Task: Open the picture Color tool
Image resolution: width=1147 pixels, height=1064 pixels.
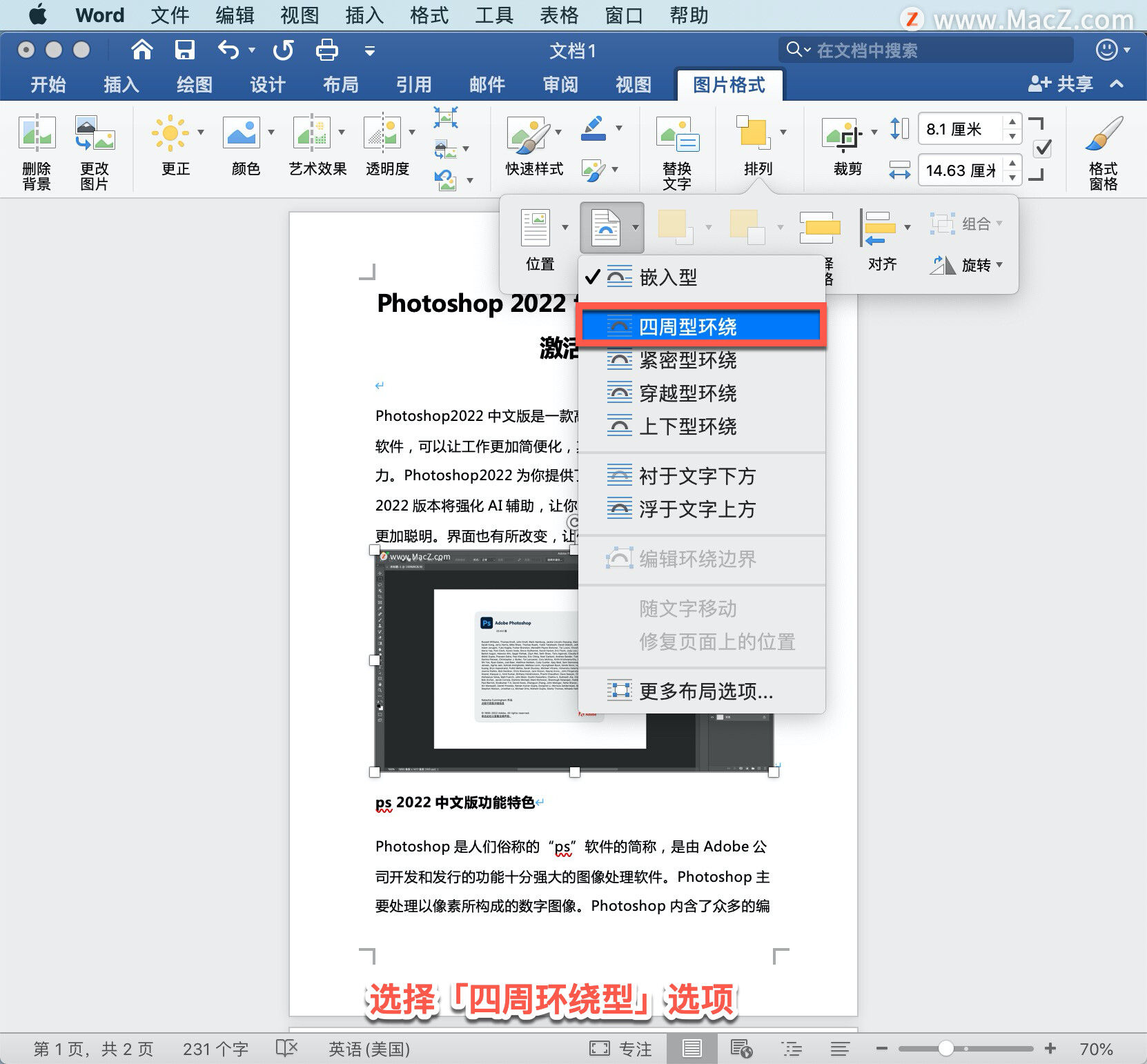Action: click(x=242, y=132)
